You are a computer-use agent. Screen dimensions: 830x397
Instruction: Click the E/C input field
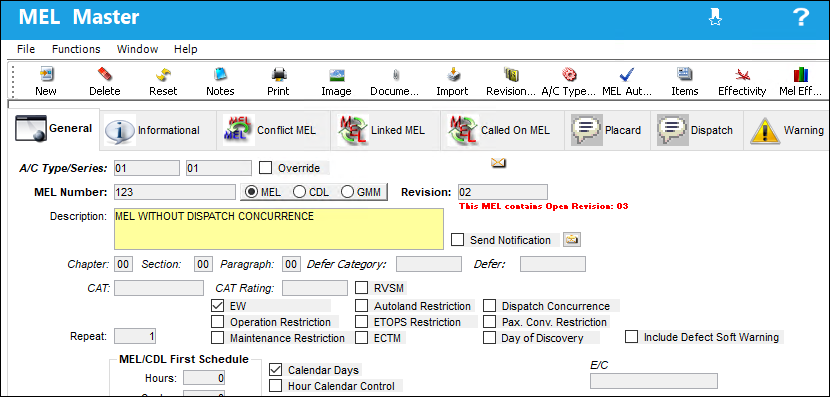pos(654,381)
